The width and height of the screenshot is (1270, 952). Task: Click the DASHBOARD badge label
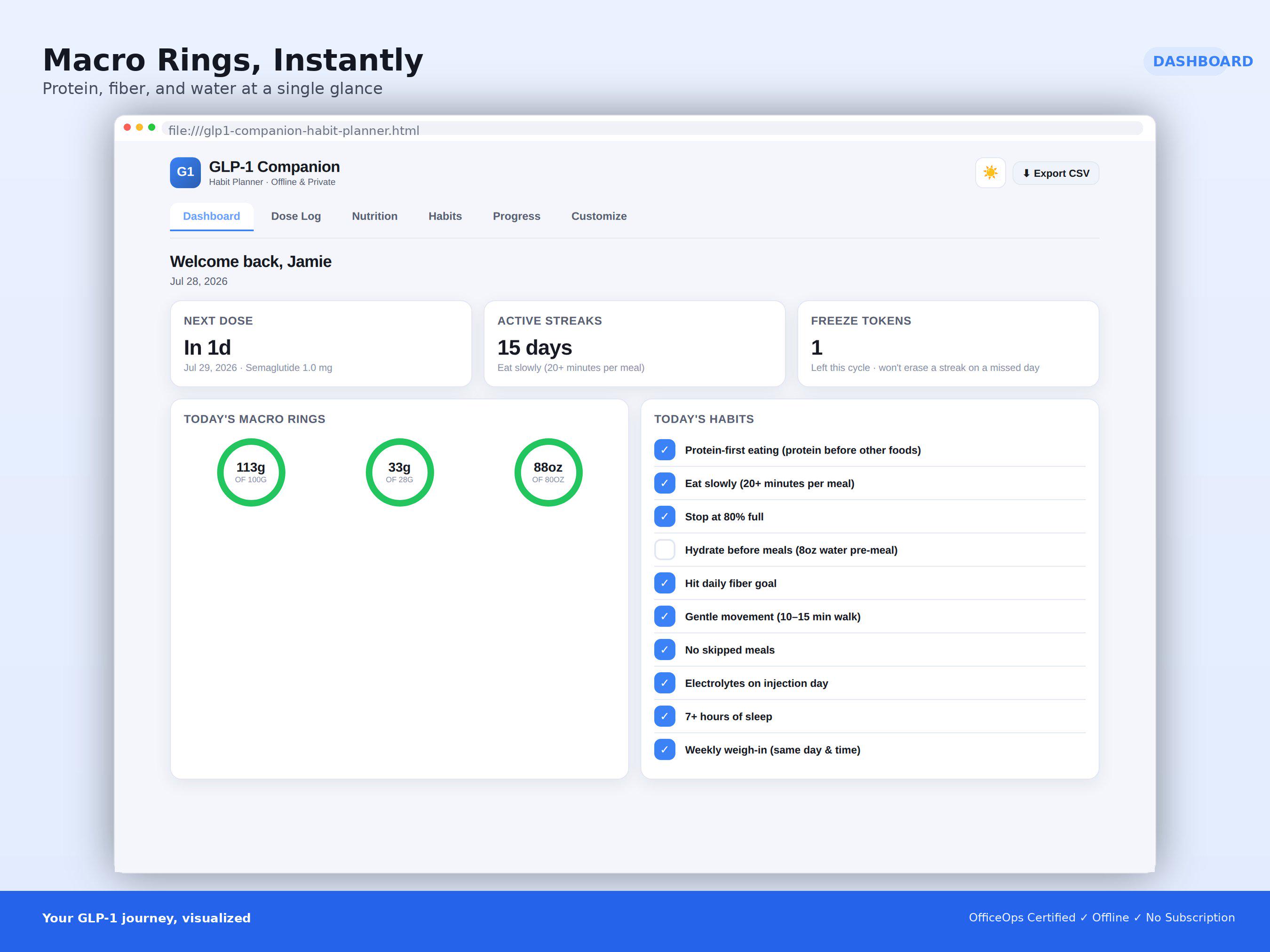point(1203,62)
